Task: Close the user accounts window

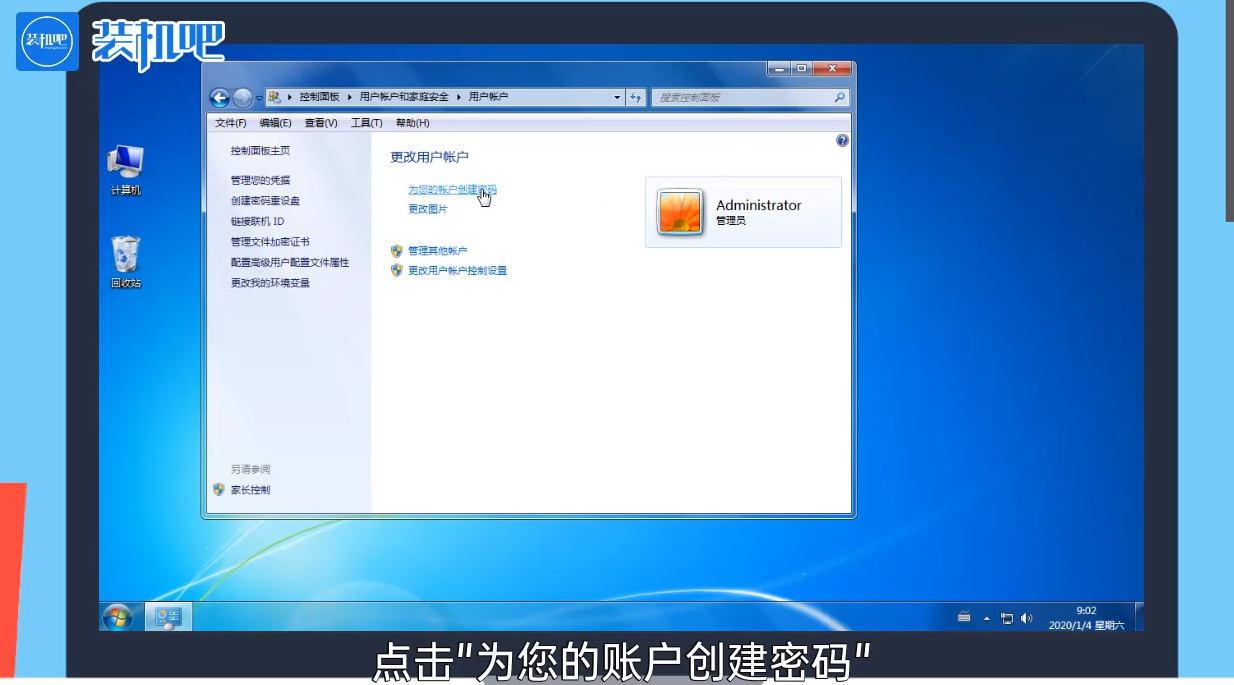Action: [833, 69]
